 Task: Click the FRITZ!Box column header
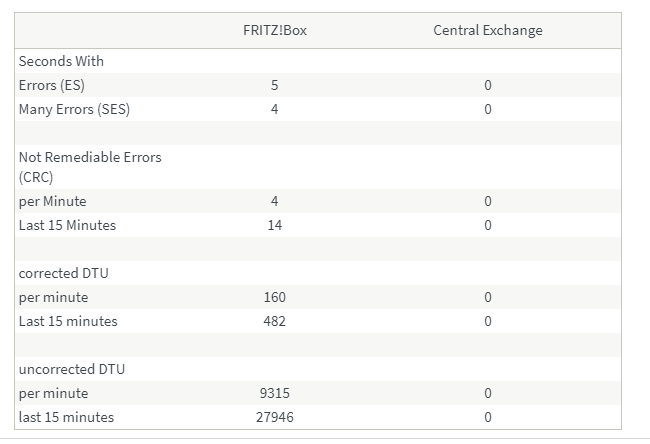tap(274, 30)
